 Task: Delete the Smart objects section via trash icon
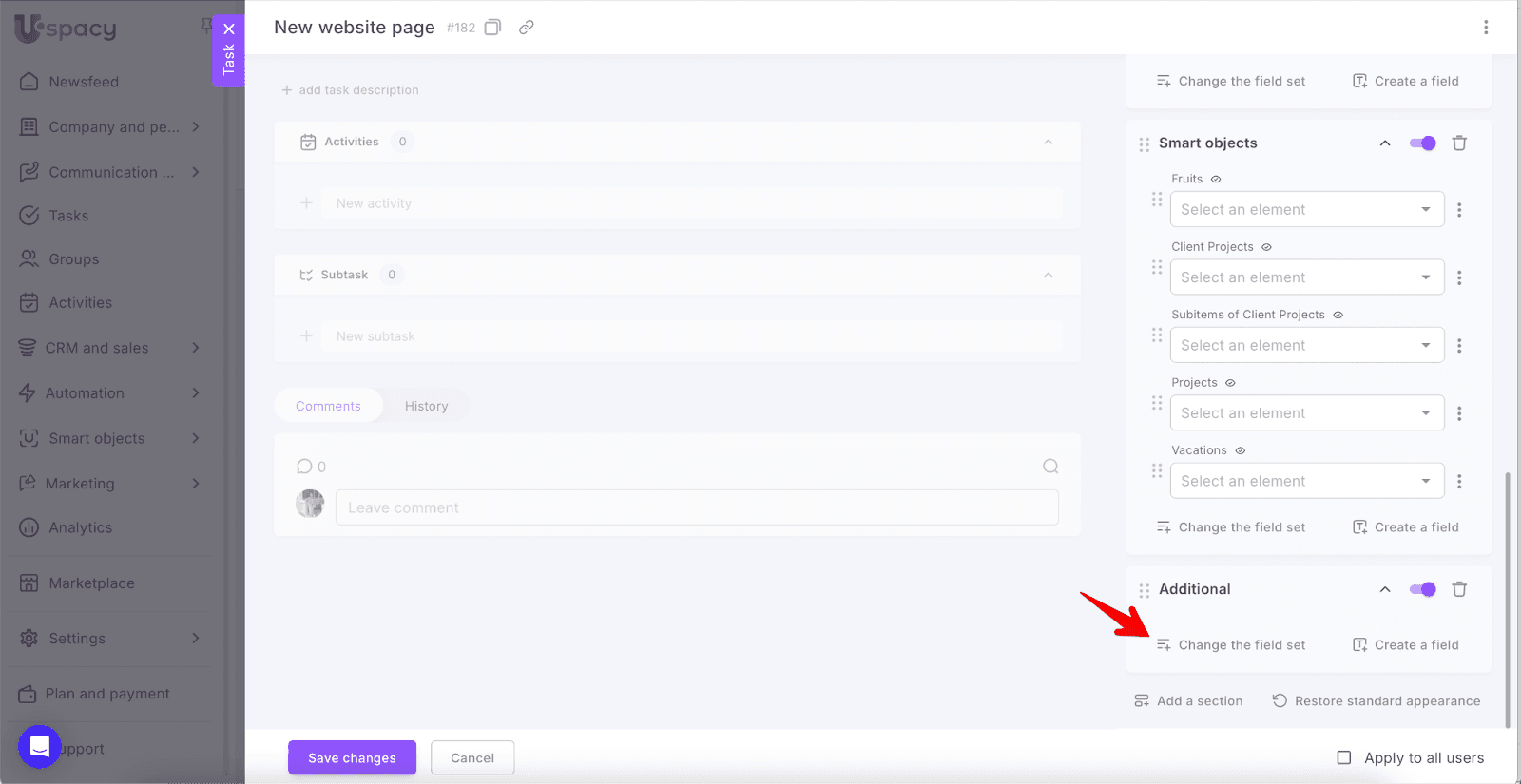point(1459,143)
